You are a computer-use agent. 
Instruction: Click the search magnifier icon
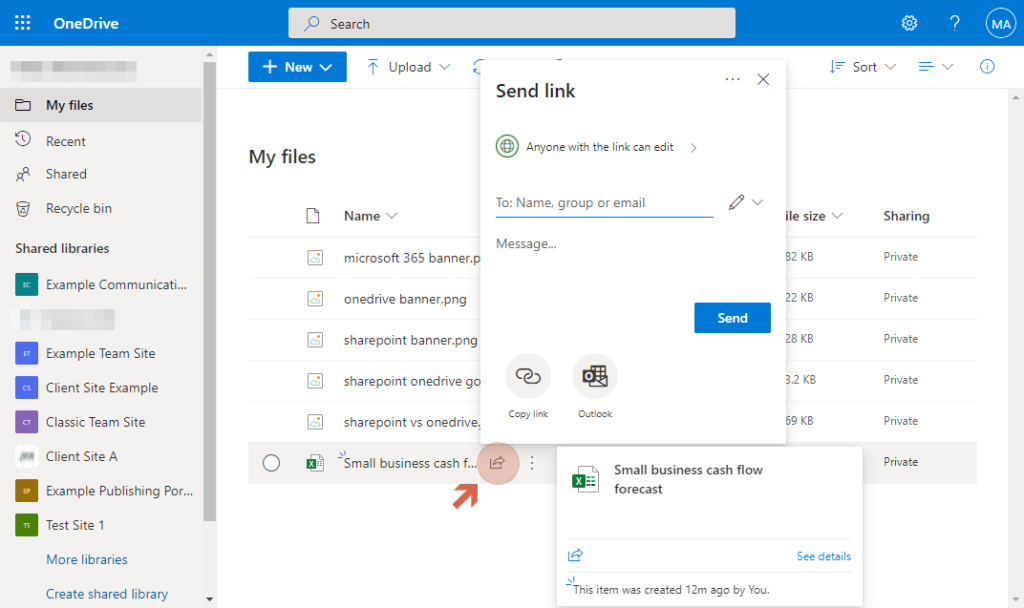click(312, 24)
